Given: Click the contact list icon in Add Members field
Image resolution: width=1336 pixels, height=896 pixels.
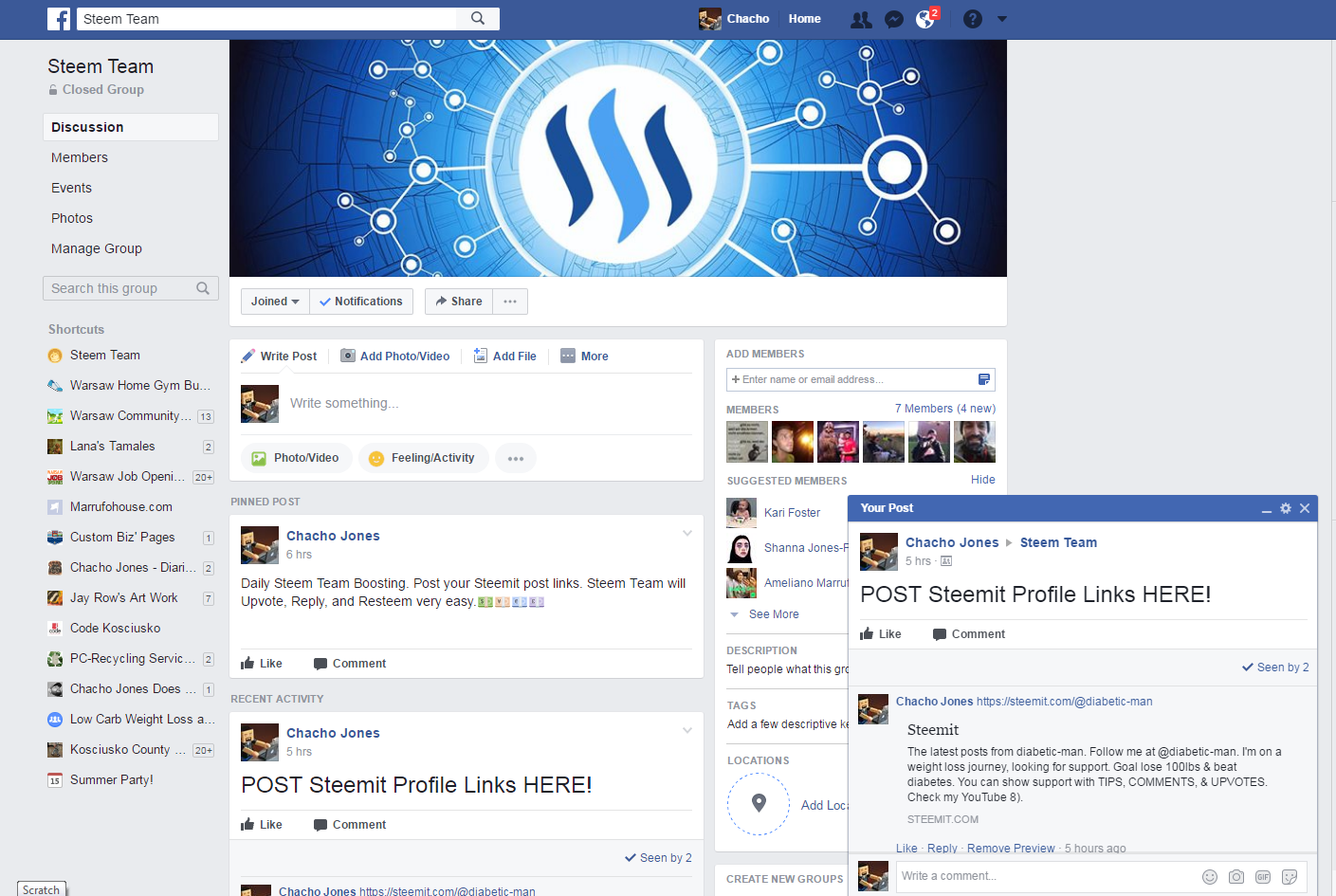Looking at the screenshot, I should coord(984,379).
